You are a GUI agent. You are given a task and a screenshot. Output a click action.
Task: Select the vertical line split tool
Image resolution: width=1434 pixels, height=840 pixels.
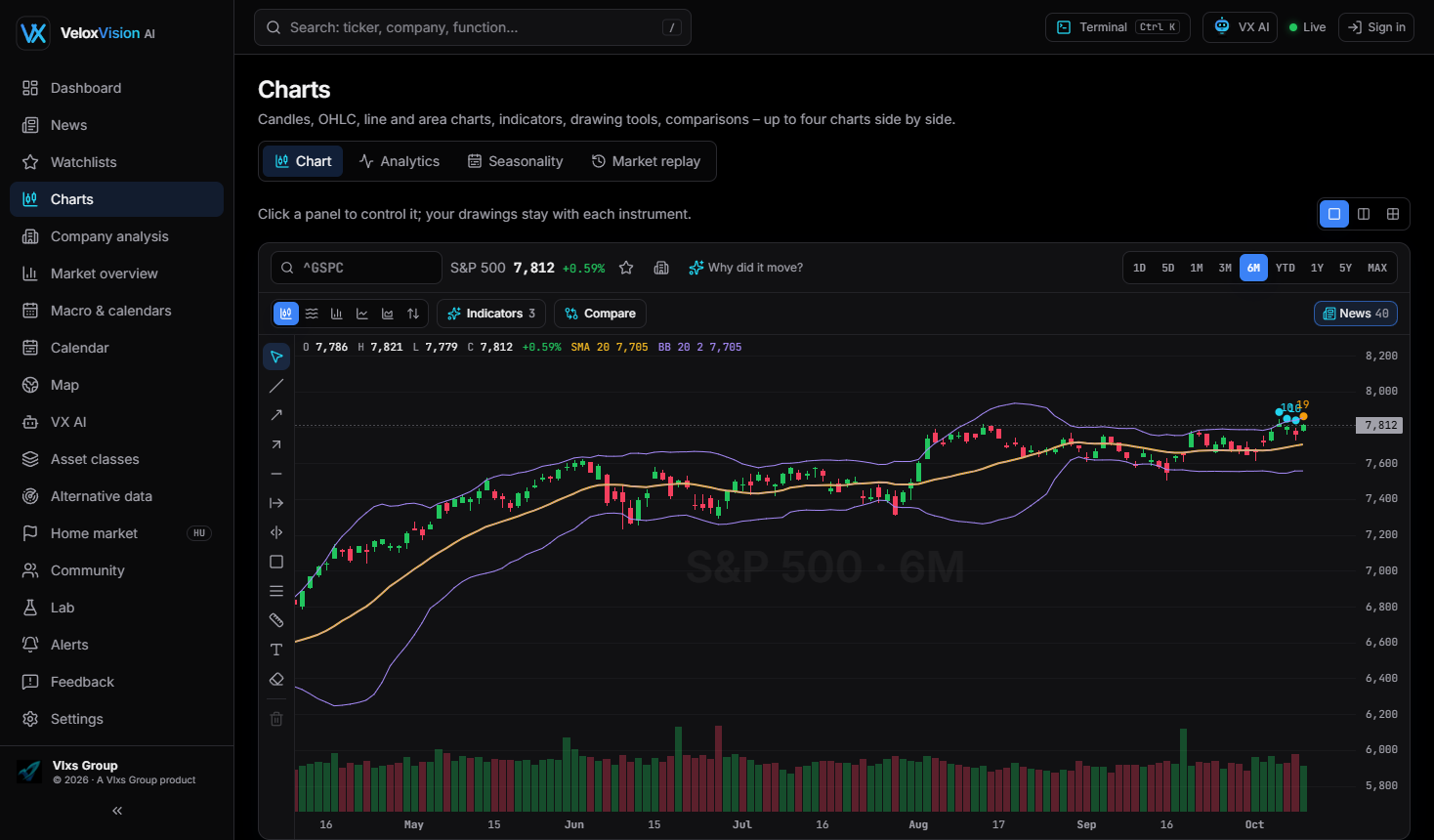coord(276,532)
